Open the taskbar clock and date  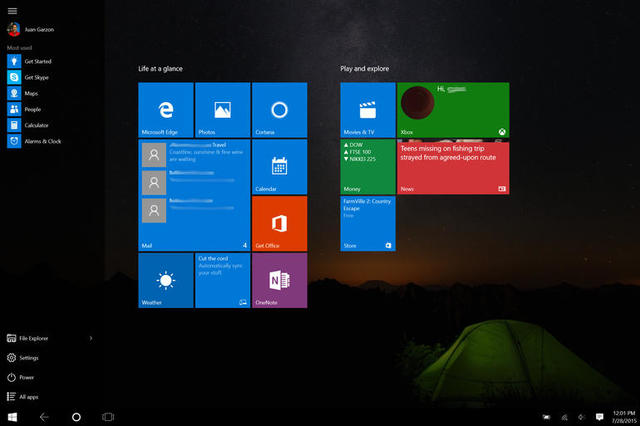pyautogui.click(x=624, y=417)
